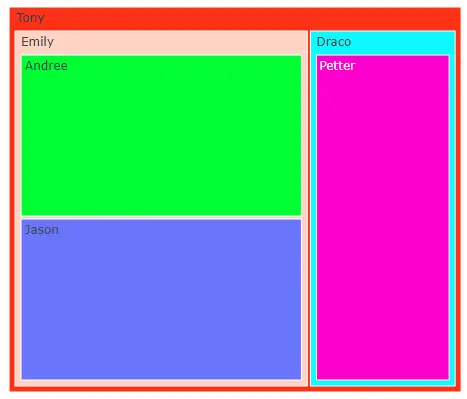
Task: Open the Draco group header
Action: click(x=383, y=43)
